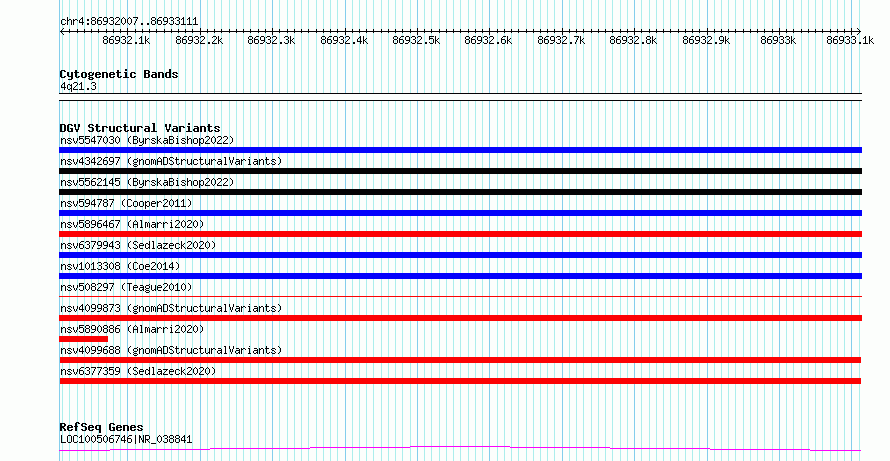The image size is (890, 461).
Task: Click ruler tick labeled 86932.1k
Action: click(x=126, y=40)
